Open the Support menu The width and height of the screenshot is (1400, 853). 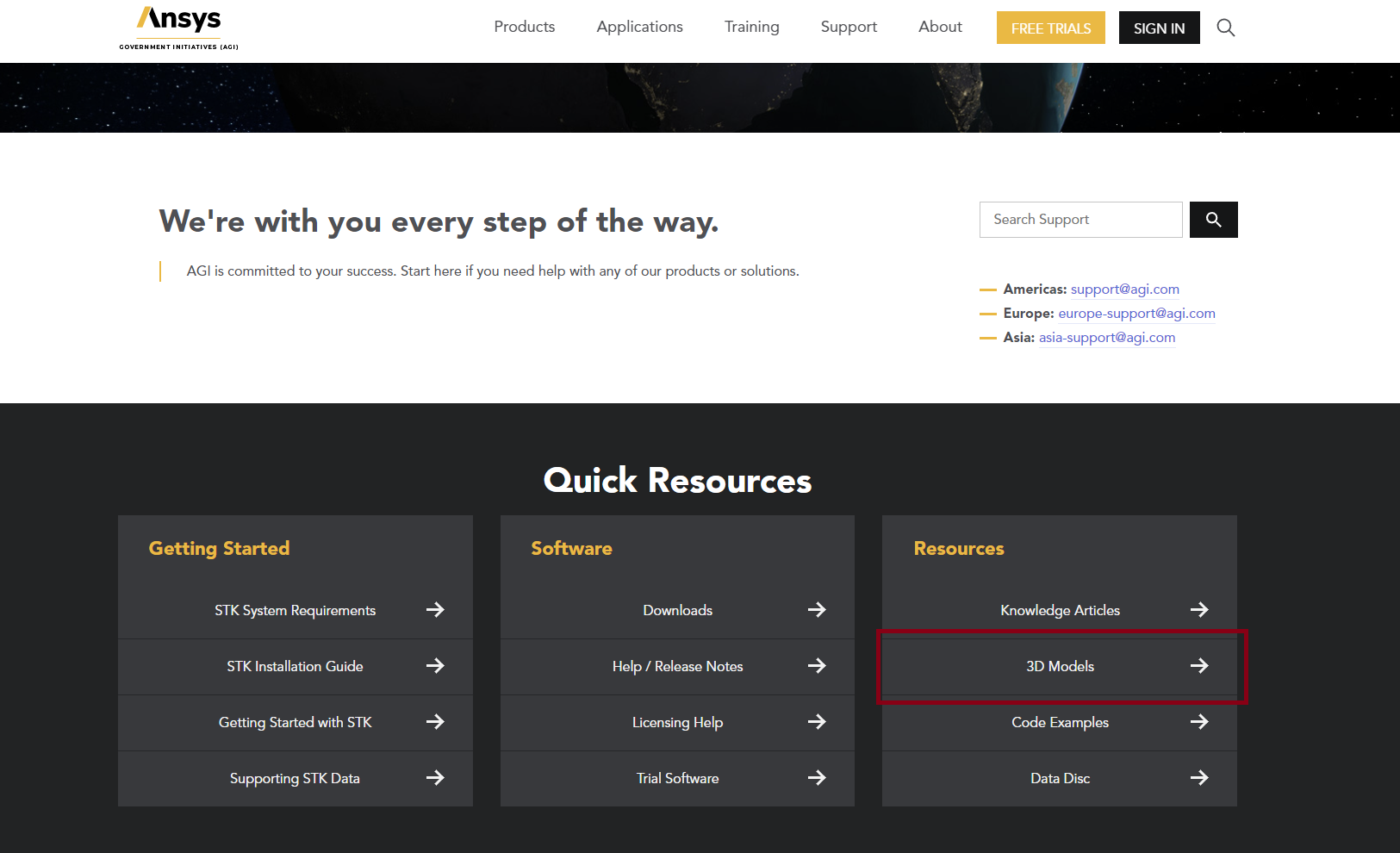pos(849,27)
